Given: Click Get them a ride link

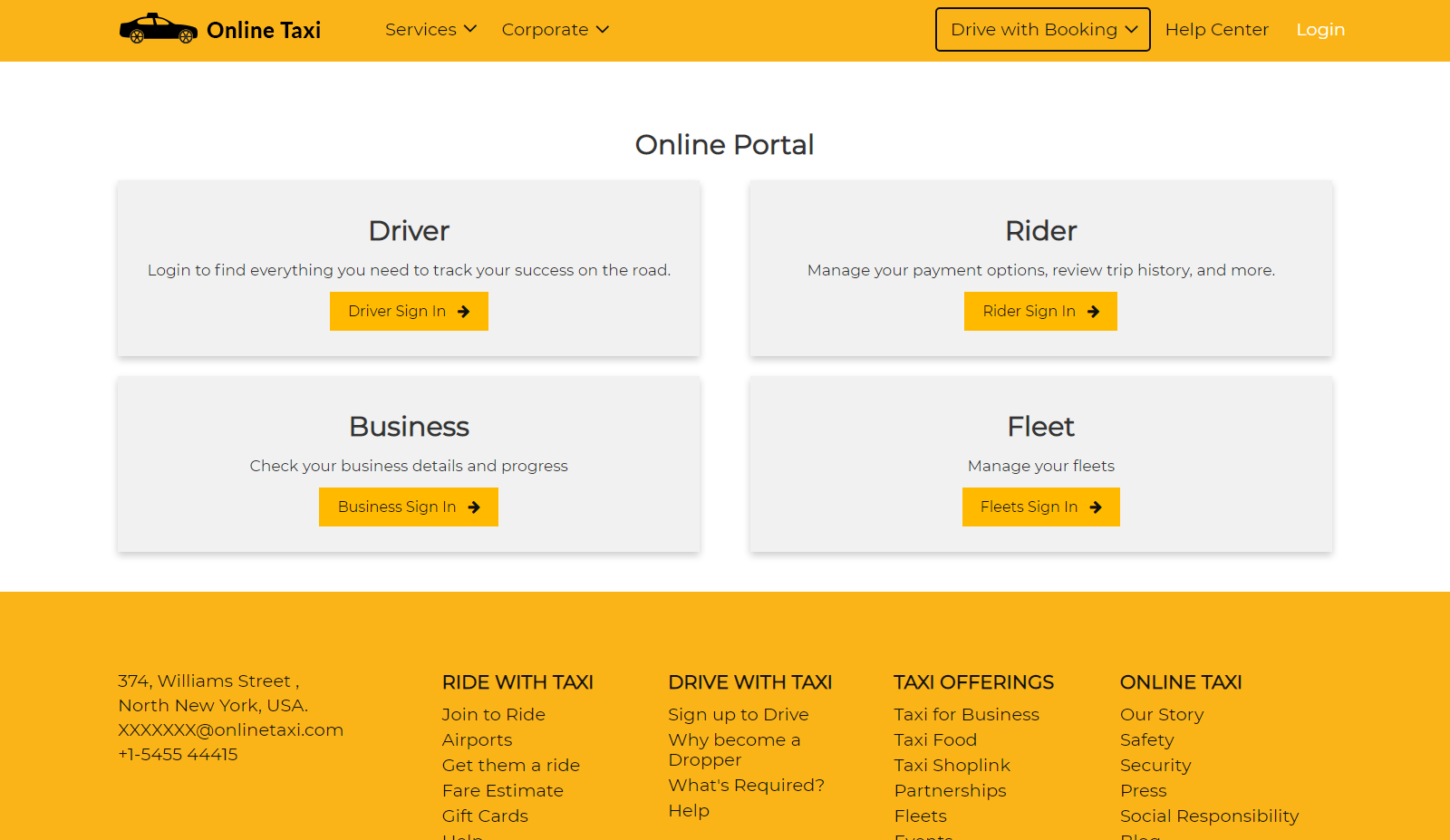Looking at the screenshot, I should [x=511, y=766].
